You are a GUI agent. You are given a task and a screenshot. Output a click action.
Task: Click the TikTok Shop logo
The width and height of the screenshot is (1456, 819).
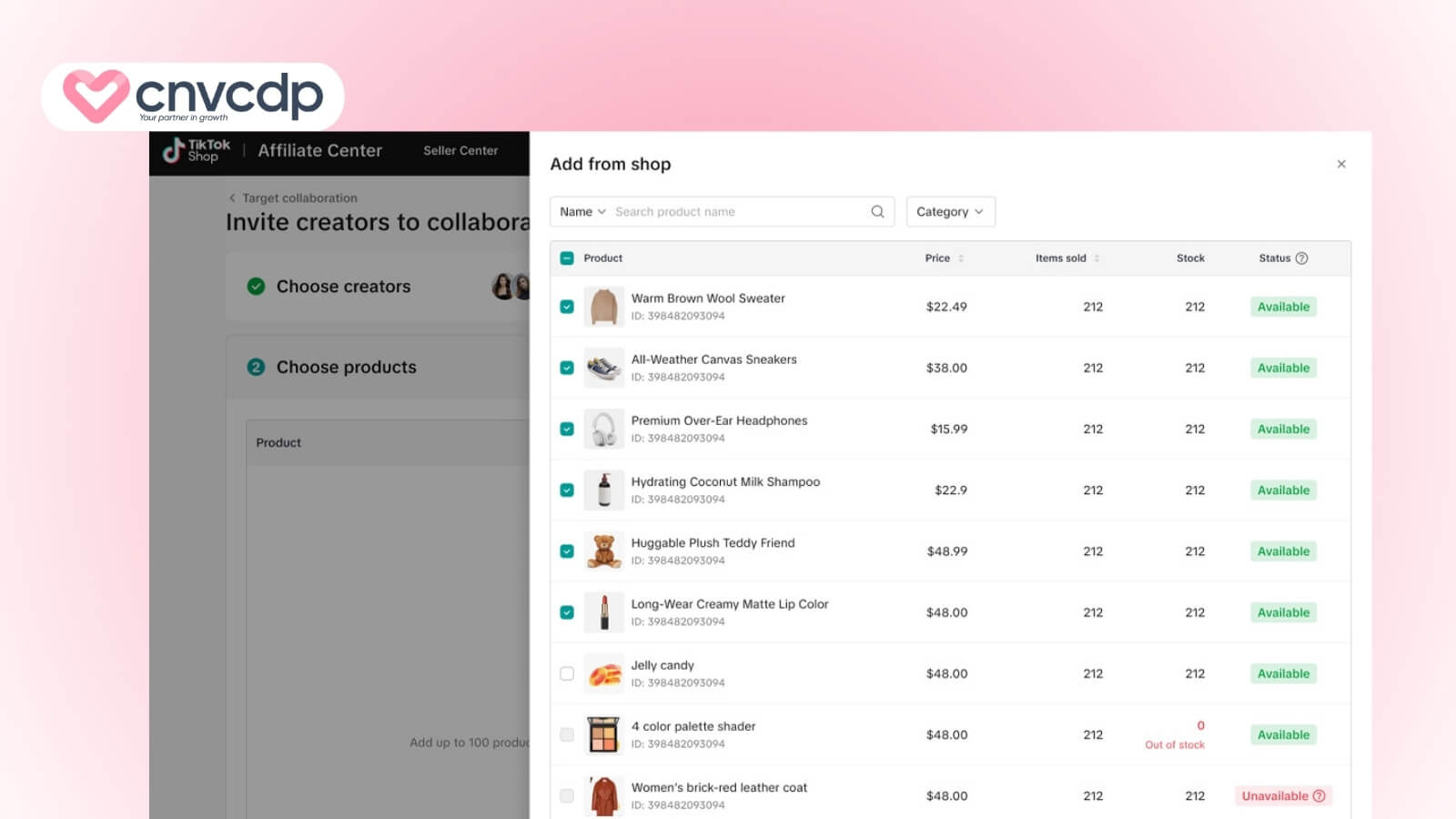pyautogui.click(x=196, y=150)
